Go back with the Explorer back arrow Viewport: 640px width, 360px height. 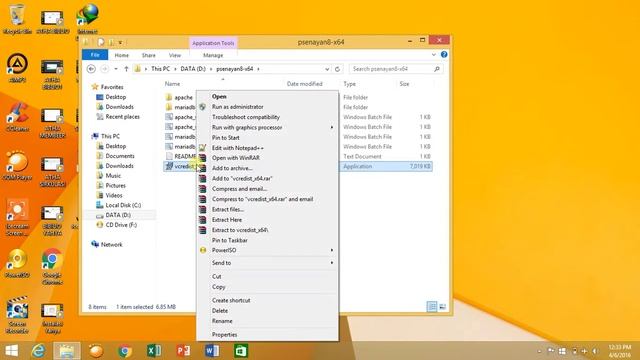tap(91, 69)
